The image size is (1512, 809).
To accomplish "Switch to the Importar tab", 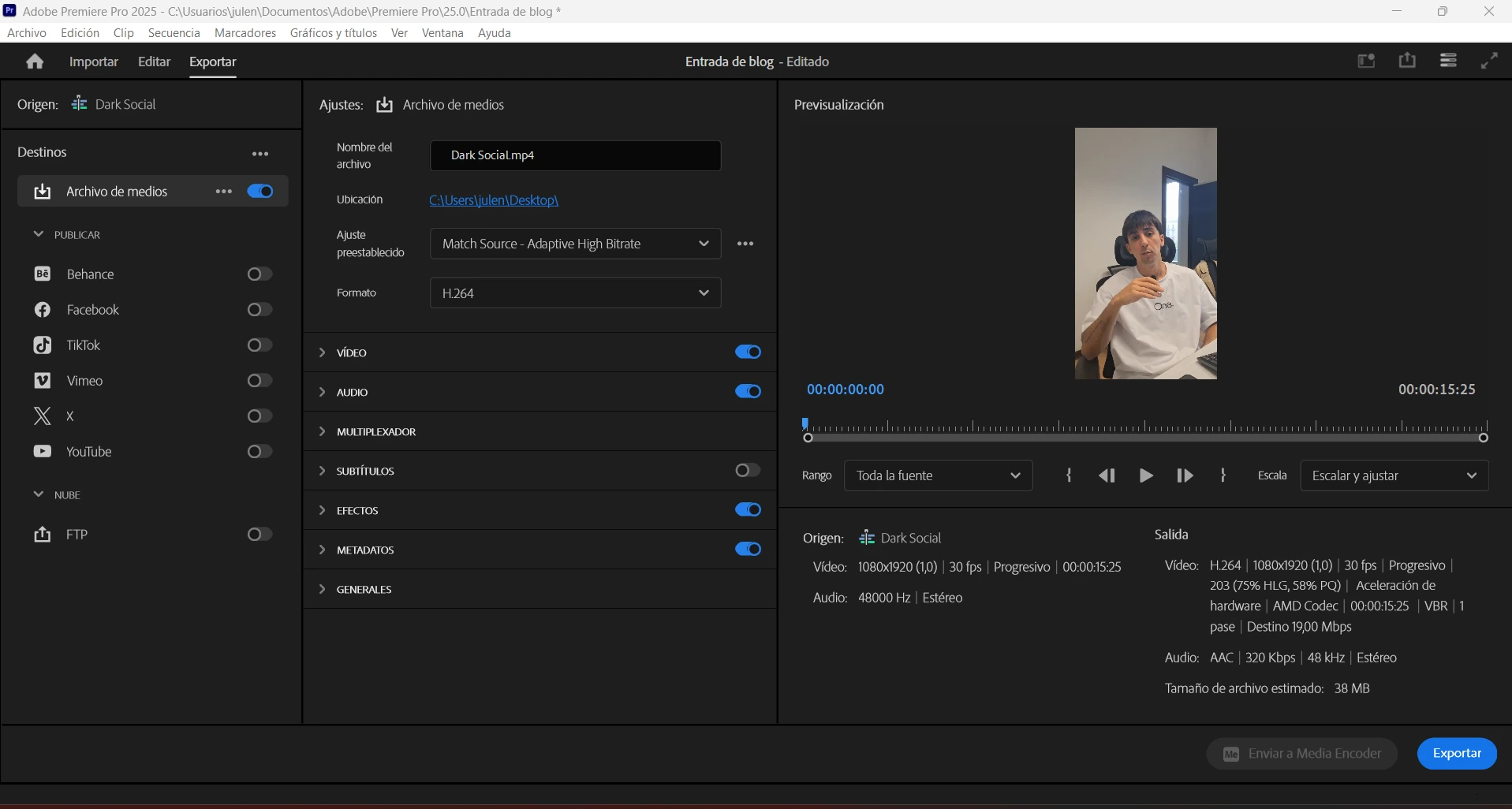I will click(94, 62).
